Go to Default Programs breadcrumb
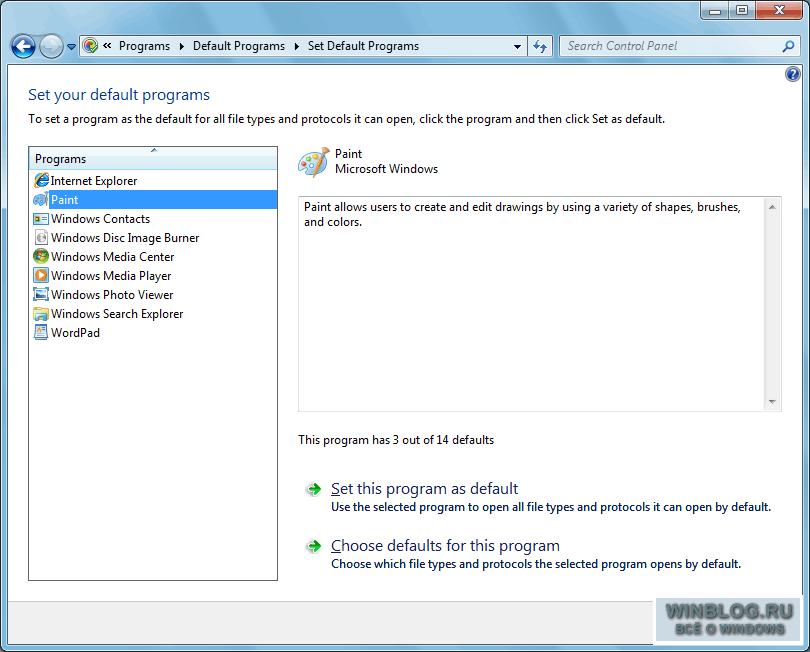The height and width of the screenshot is (652, 810). (x=239, y=46)
